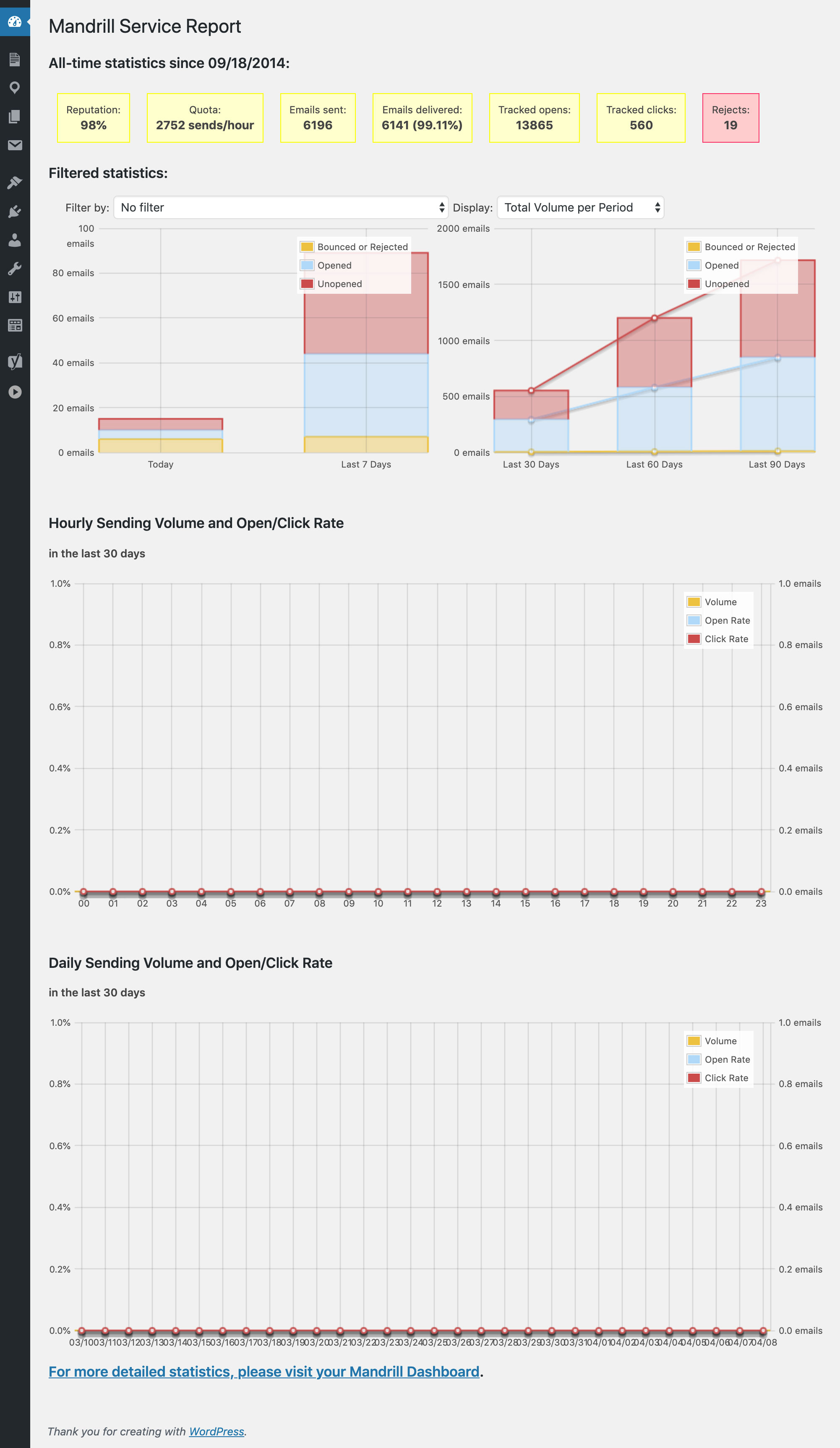Click Open Rate legend in daily chart
Image resolution: width=840 pixels, height=1448 pixels.
point(727,1060)
